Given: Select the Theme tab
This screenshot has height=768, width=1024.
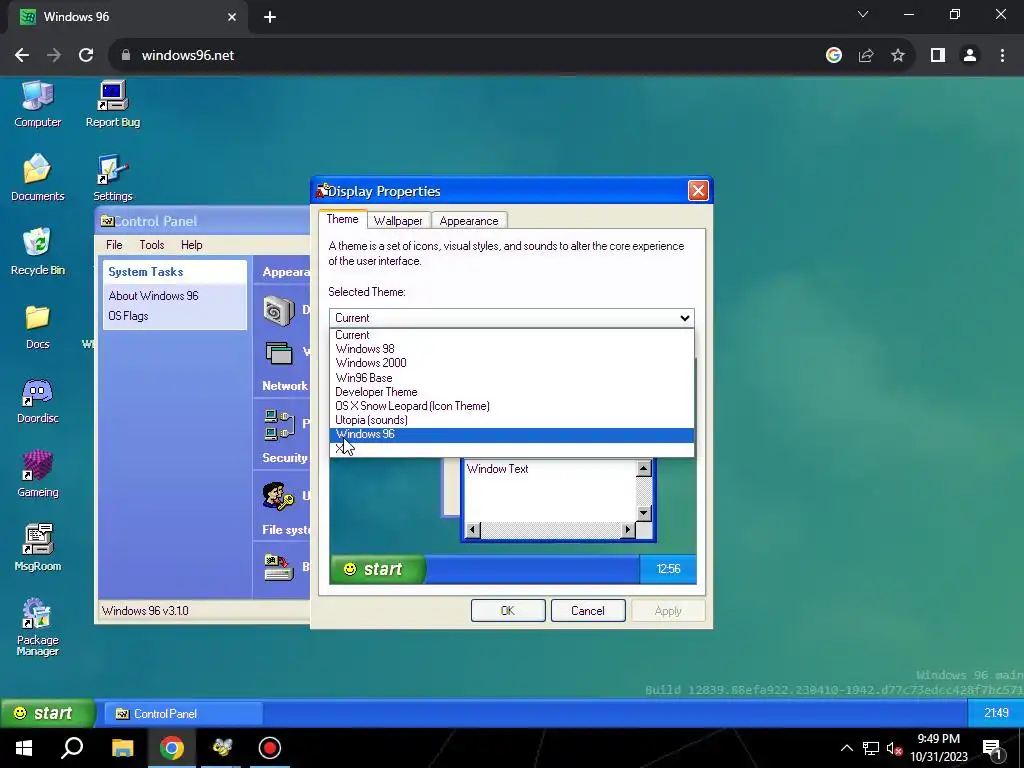Looking at the screenshot, I should pos(342,219).
